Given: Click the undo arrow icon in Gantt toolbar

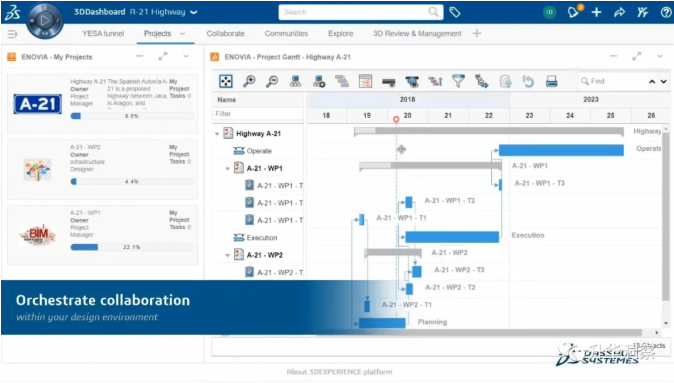Looking at the screenshot, I should 528,81.
